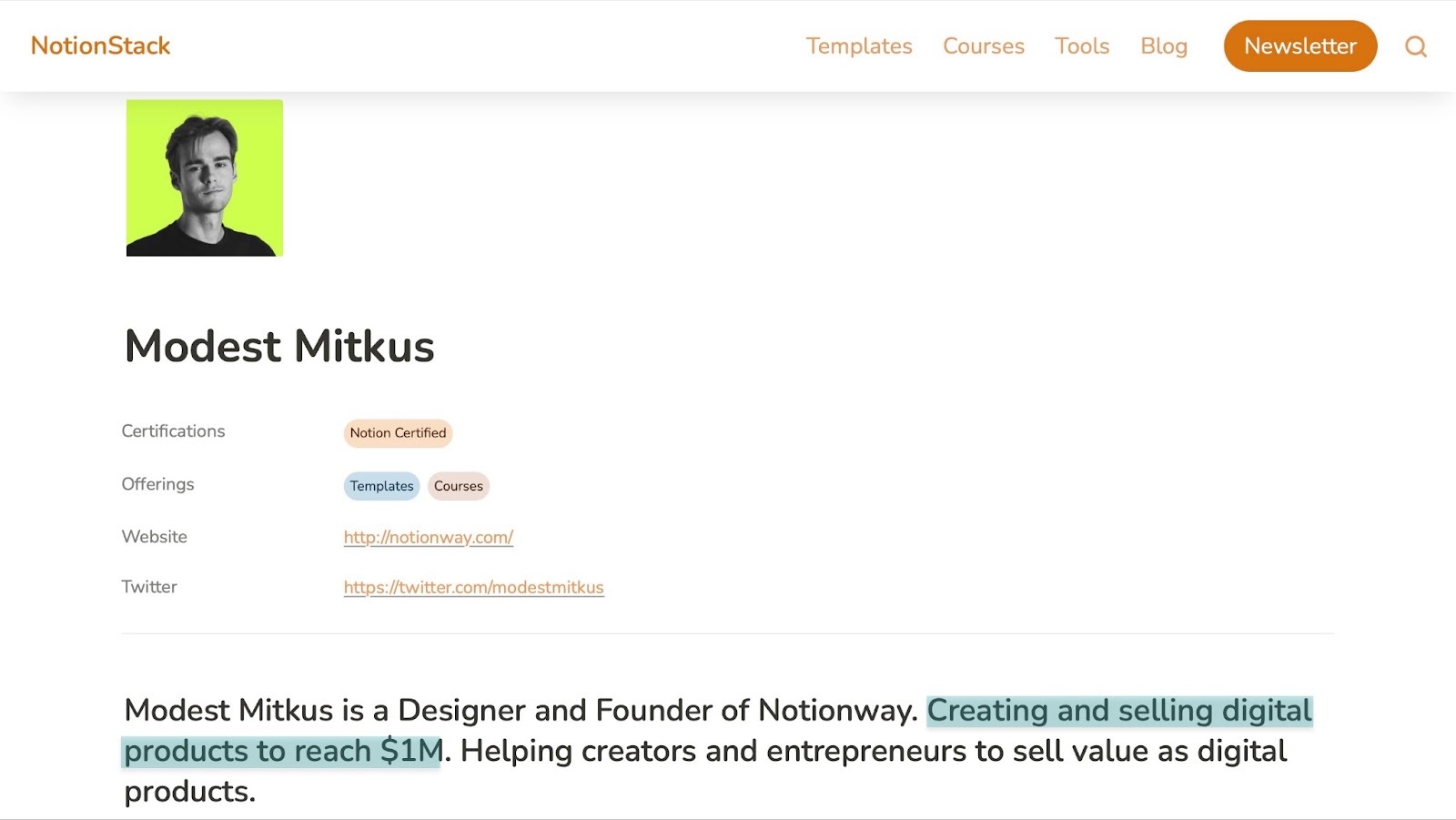1456x820 pixels.
Task: Navigate to the Templates menu item
Action: [858, 46]
